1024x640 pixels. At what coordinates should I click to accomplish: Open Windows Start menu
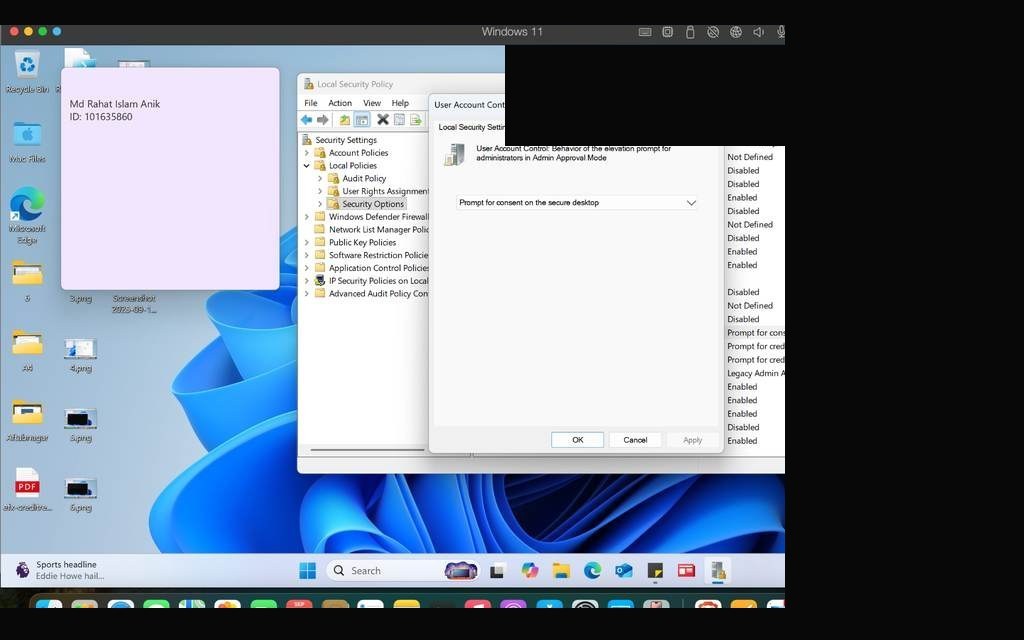tap(308, 571)
